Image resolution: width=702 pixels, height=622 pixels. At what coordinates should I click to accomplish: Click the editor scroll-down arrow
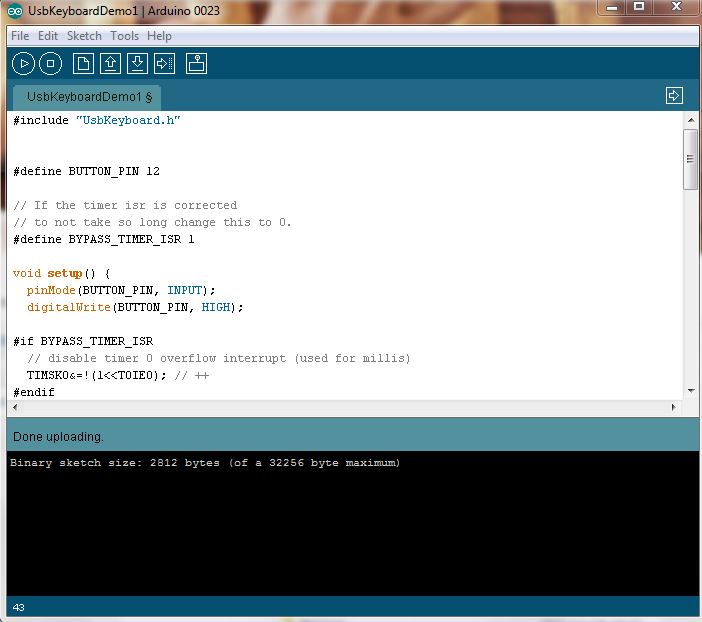pyautogui.click(x=691, y=391)
